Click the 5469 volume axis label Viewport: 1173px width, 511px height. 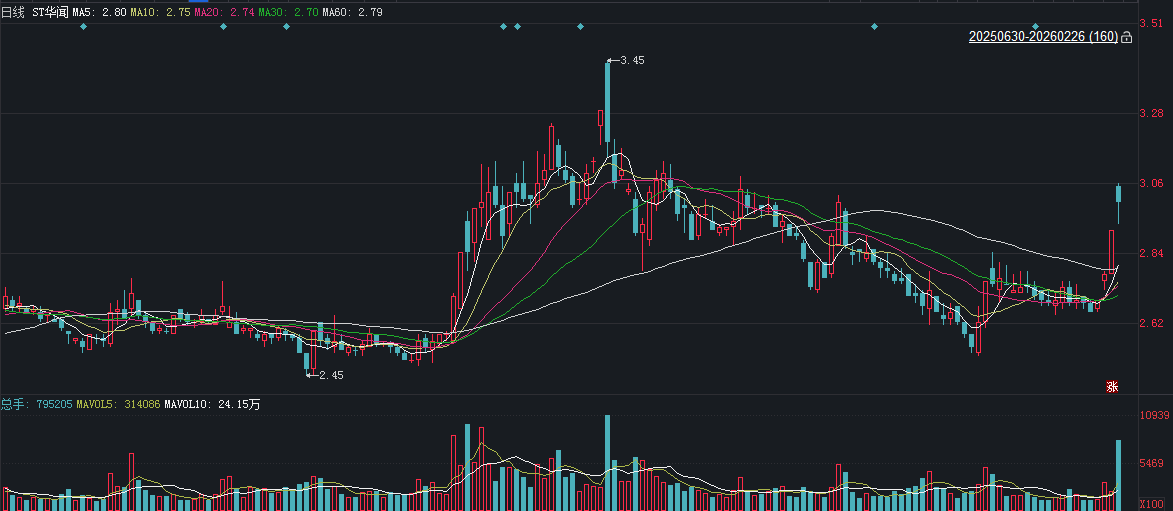(1153, 463)
